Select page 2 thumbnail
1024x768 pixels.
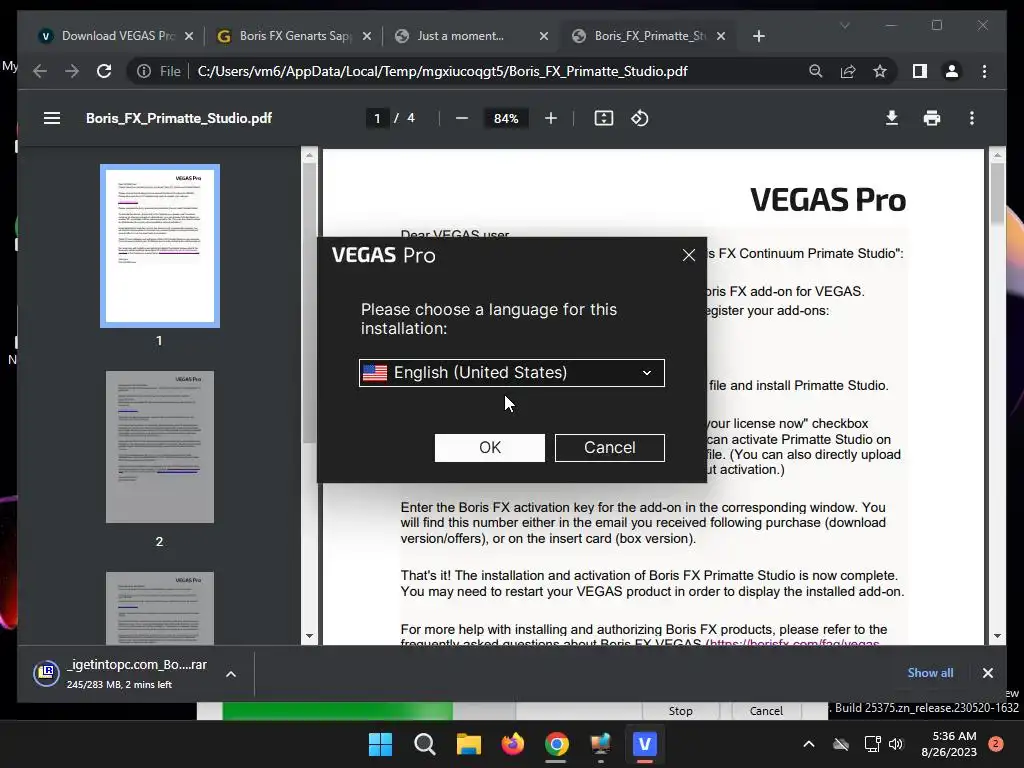(160, 447)
